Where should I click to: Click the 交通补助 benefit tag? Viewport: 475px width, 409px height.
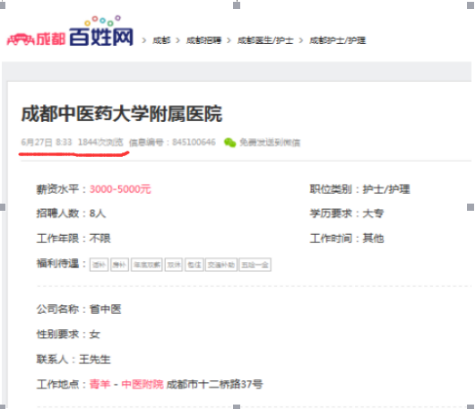pos(221,265)
